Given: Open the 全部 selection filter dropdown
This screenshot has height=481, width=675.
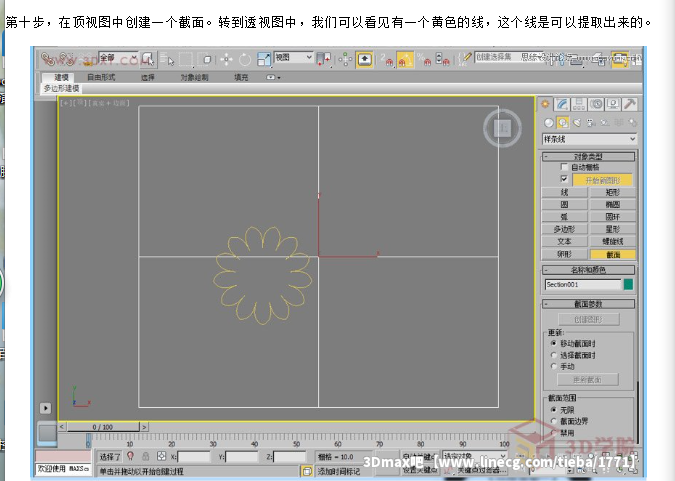Looking at the screenshot, I should [118, 58].
